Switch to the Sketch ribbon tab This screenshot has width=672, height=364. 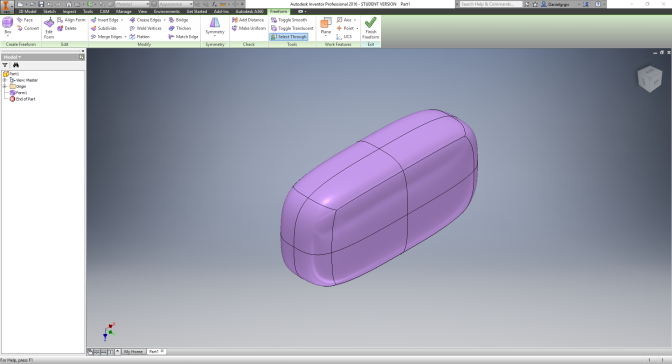click(x=49, y=12)
